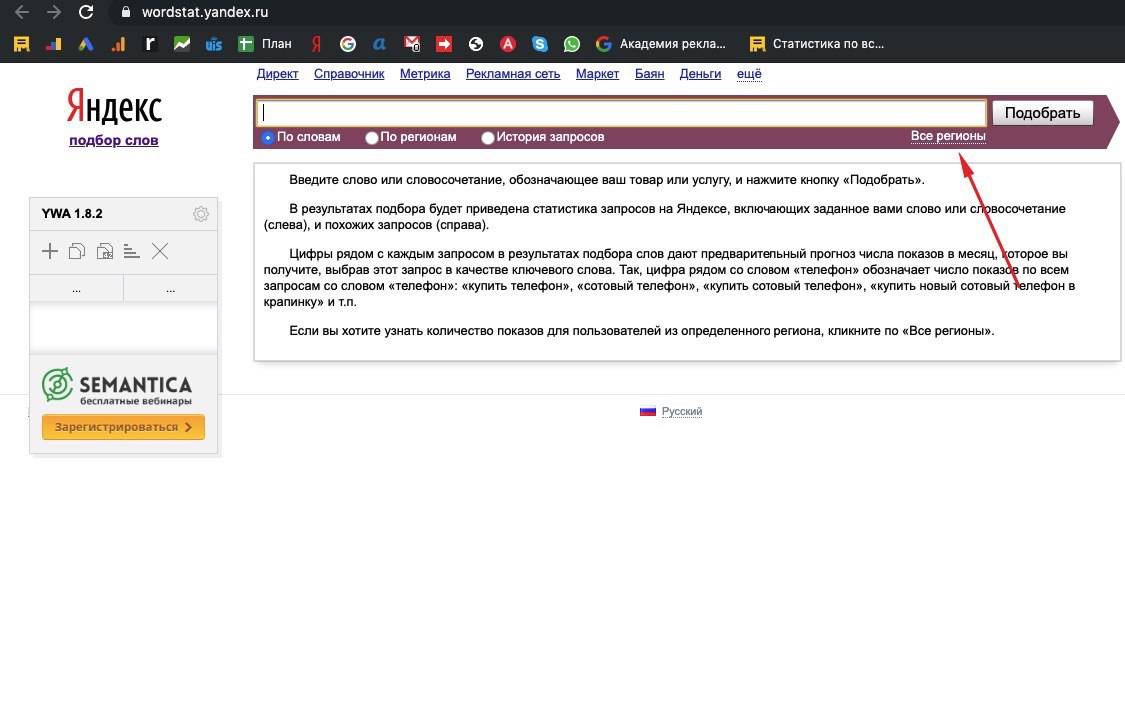
Task: Reload the wordstat page
Action: [x=86, y=12]
